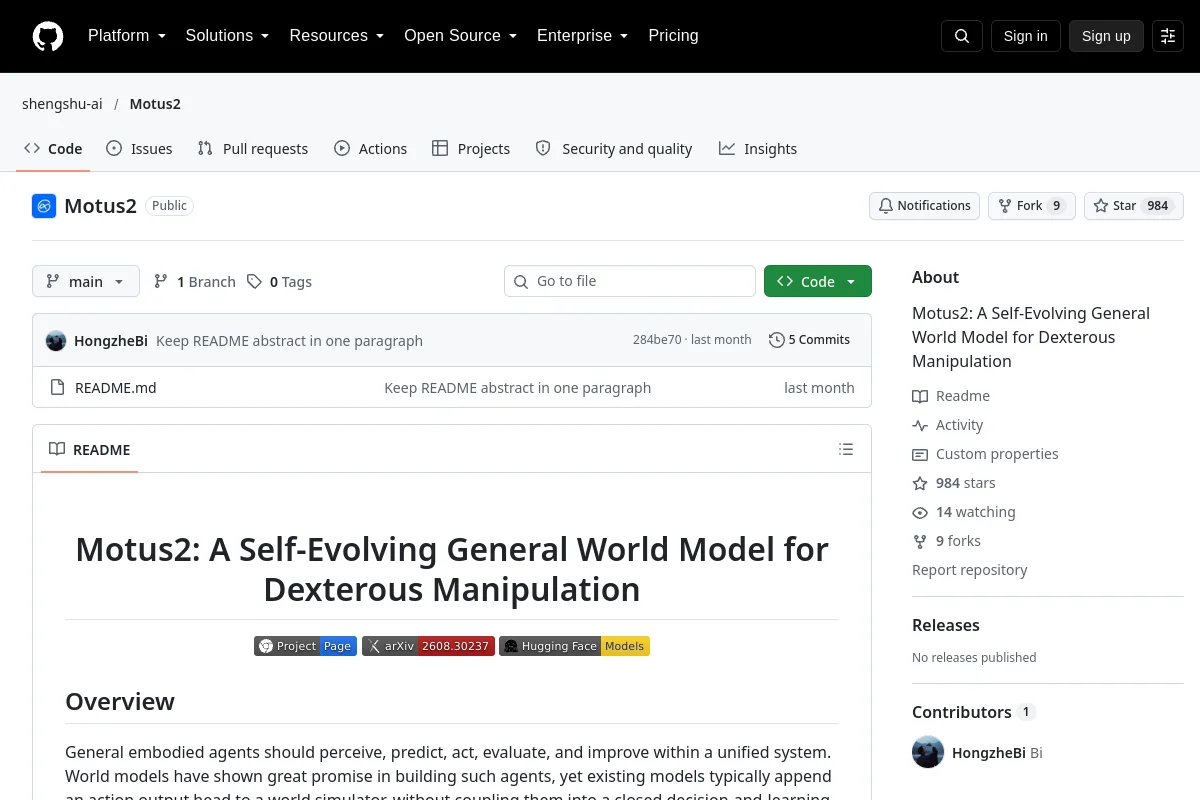Open README.md row commit message link

coord(517,388)
